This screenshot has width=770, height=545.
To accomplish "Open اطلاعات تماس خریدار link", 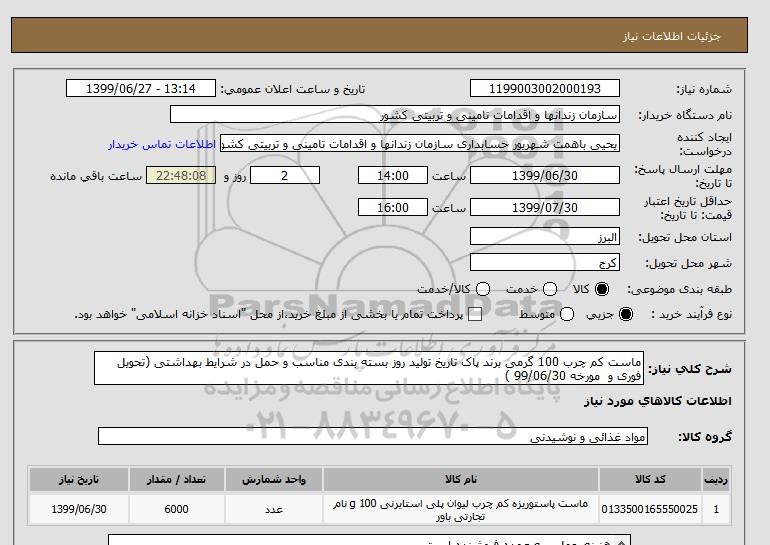I will click(162, 145).
